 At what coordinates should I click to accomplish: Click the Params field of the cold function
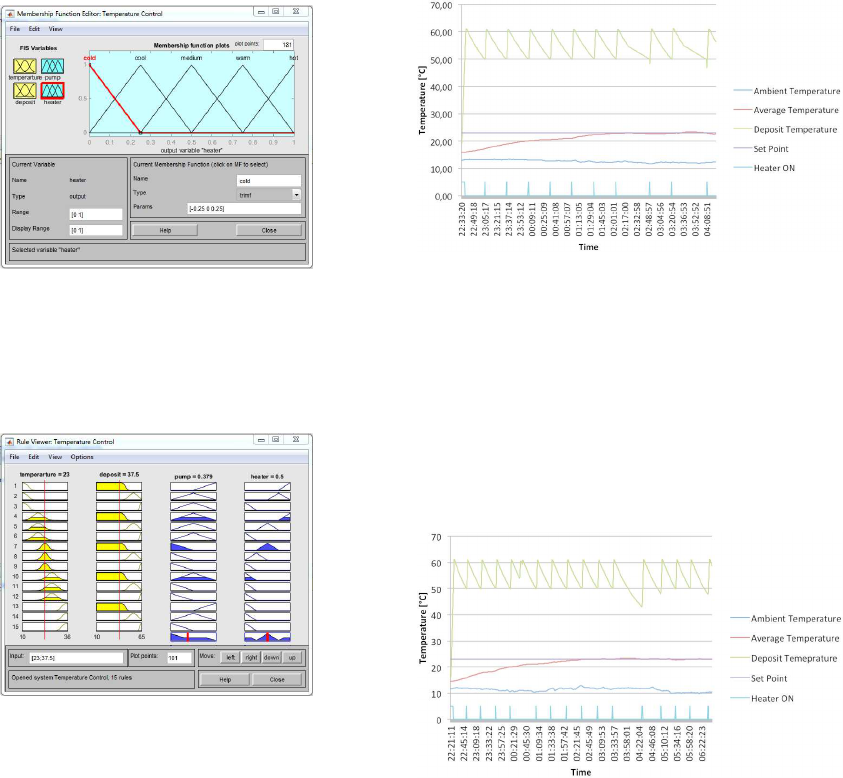[x=244, y=208]
